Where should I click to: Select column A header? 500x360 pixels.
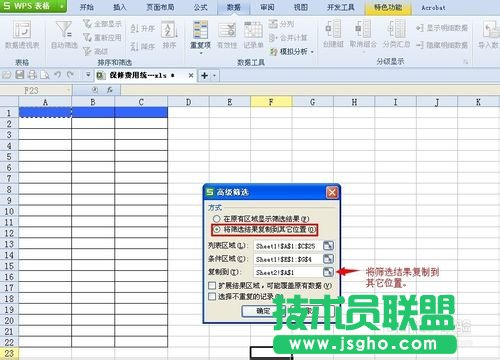(45, 102)
